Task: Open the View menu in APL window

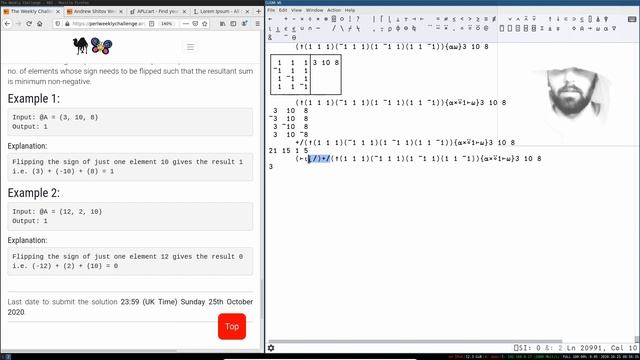Action: pos(296,10)
